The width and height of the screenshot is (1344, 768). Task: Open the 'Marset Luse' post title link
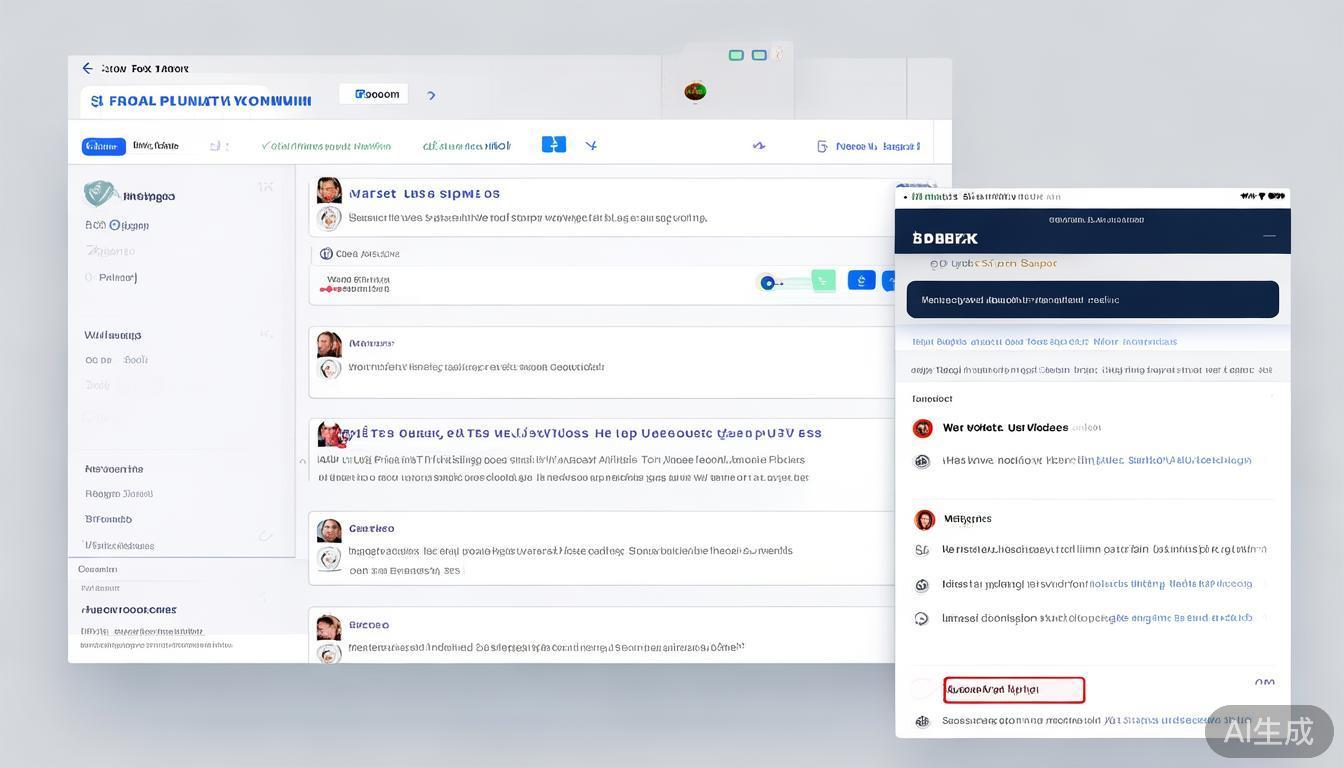click(x=424, y=194)
